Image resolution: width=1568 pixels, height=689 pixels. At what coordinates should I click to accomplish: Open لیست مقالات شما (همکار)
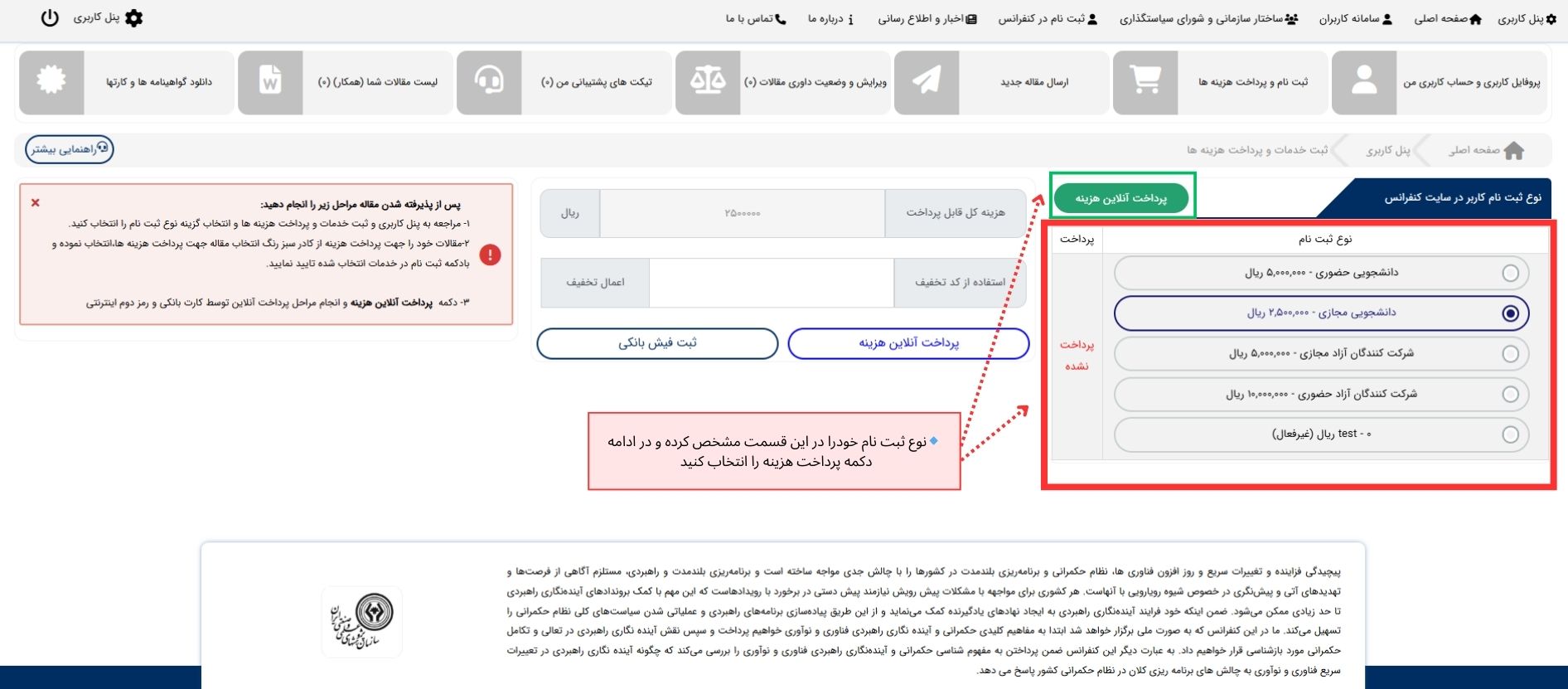click(x=346, y=82)
